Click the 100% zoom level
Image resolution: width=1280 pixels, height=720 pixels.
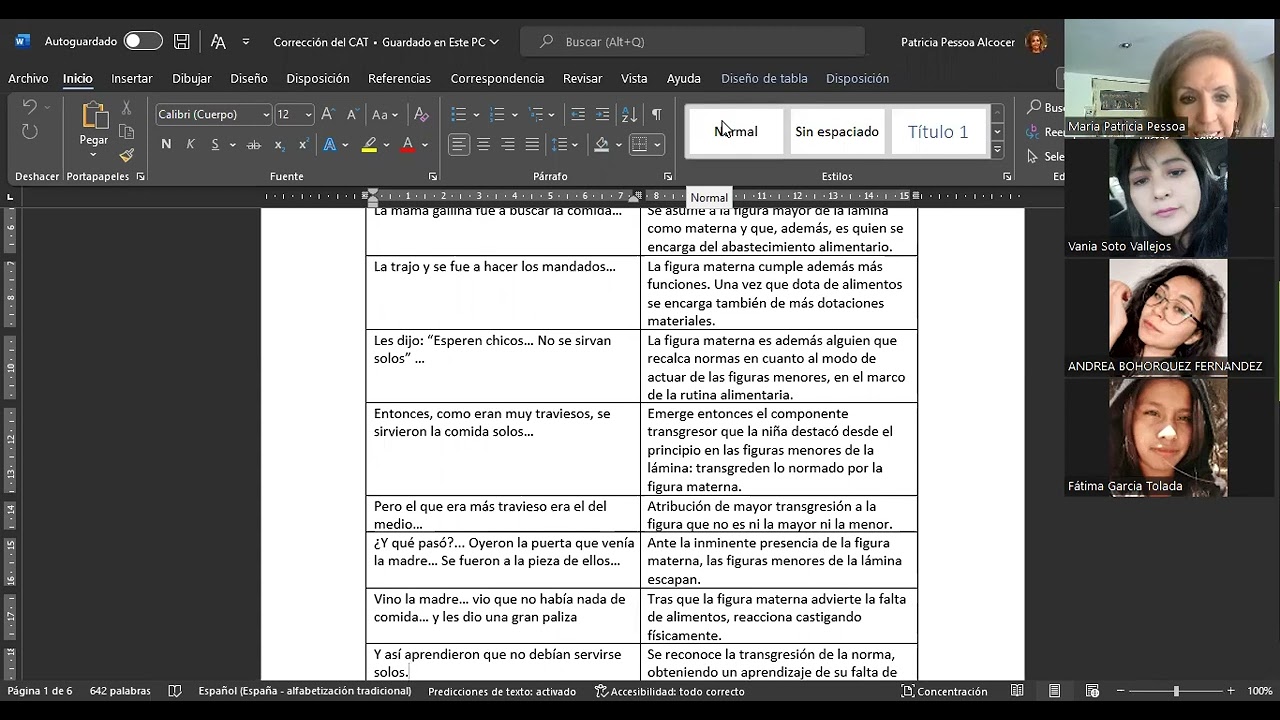(1260, 691)
